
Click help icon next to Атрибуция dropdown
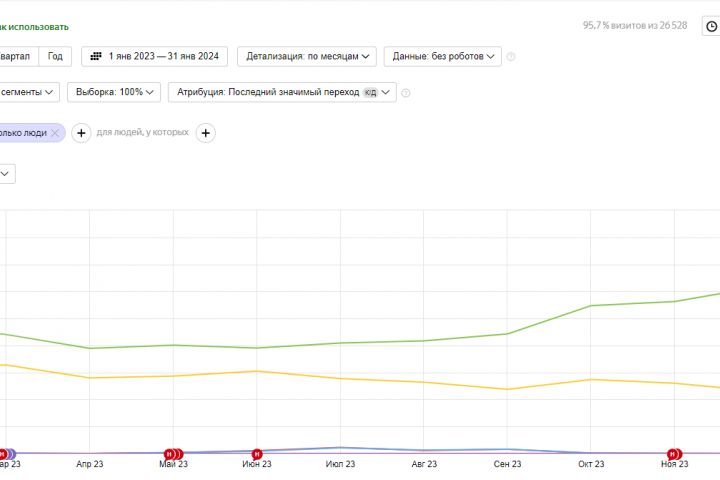(405, 93)
